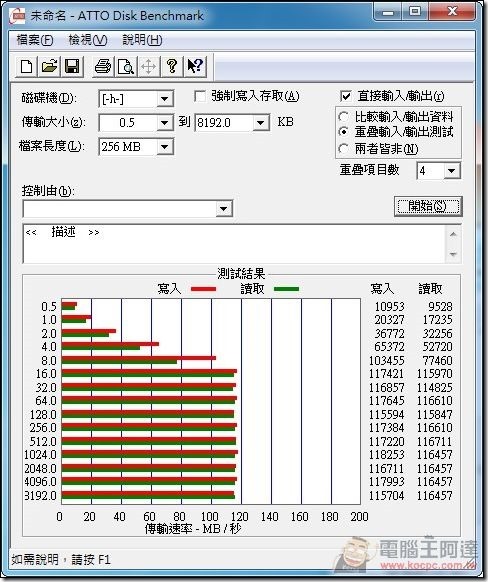Enable the 強制寫入存取 checkbox

(200, 97)
